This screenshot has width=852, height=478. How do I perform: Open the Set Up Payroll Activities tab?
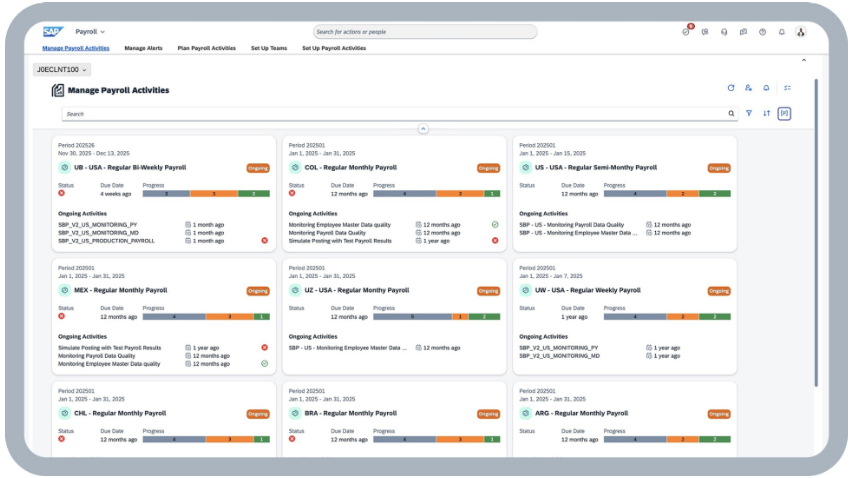click(334, 48)
